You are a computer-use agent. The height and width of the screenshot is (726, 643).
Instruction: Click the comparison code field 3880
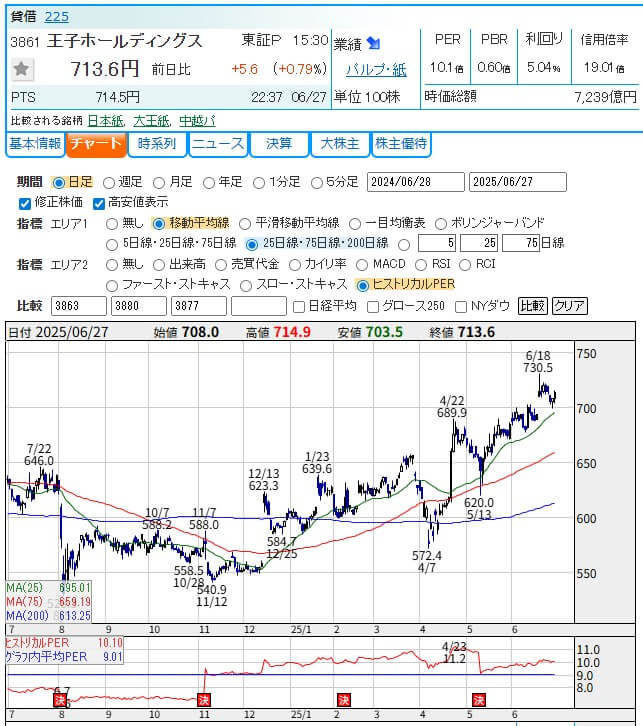point(139,306)
